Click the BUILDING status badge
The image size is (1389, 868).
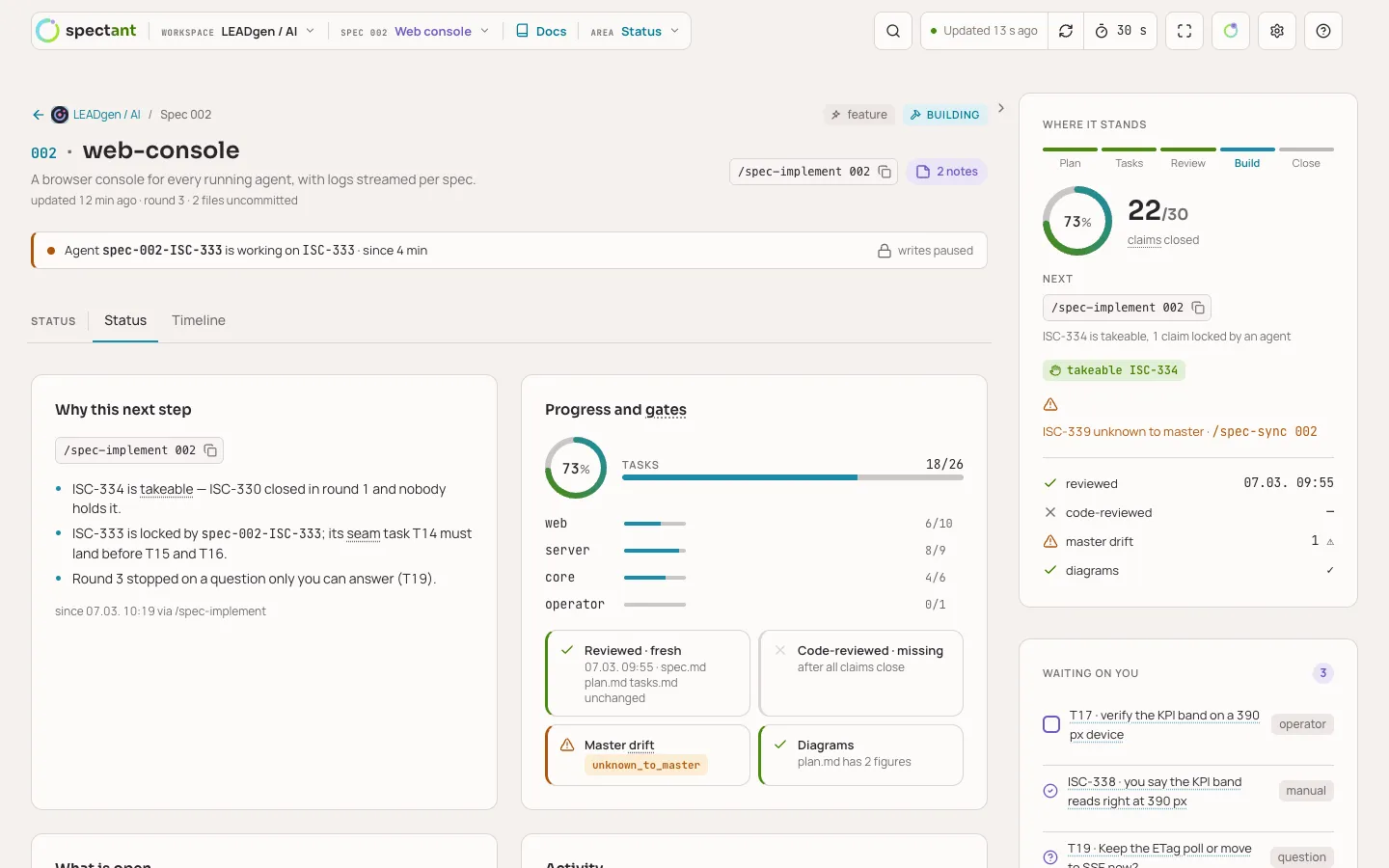point(945,115)
